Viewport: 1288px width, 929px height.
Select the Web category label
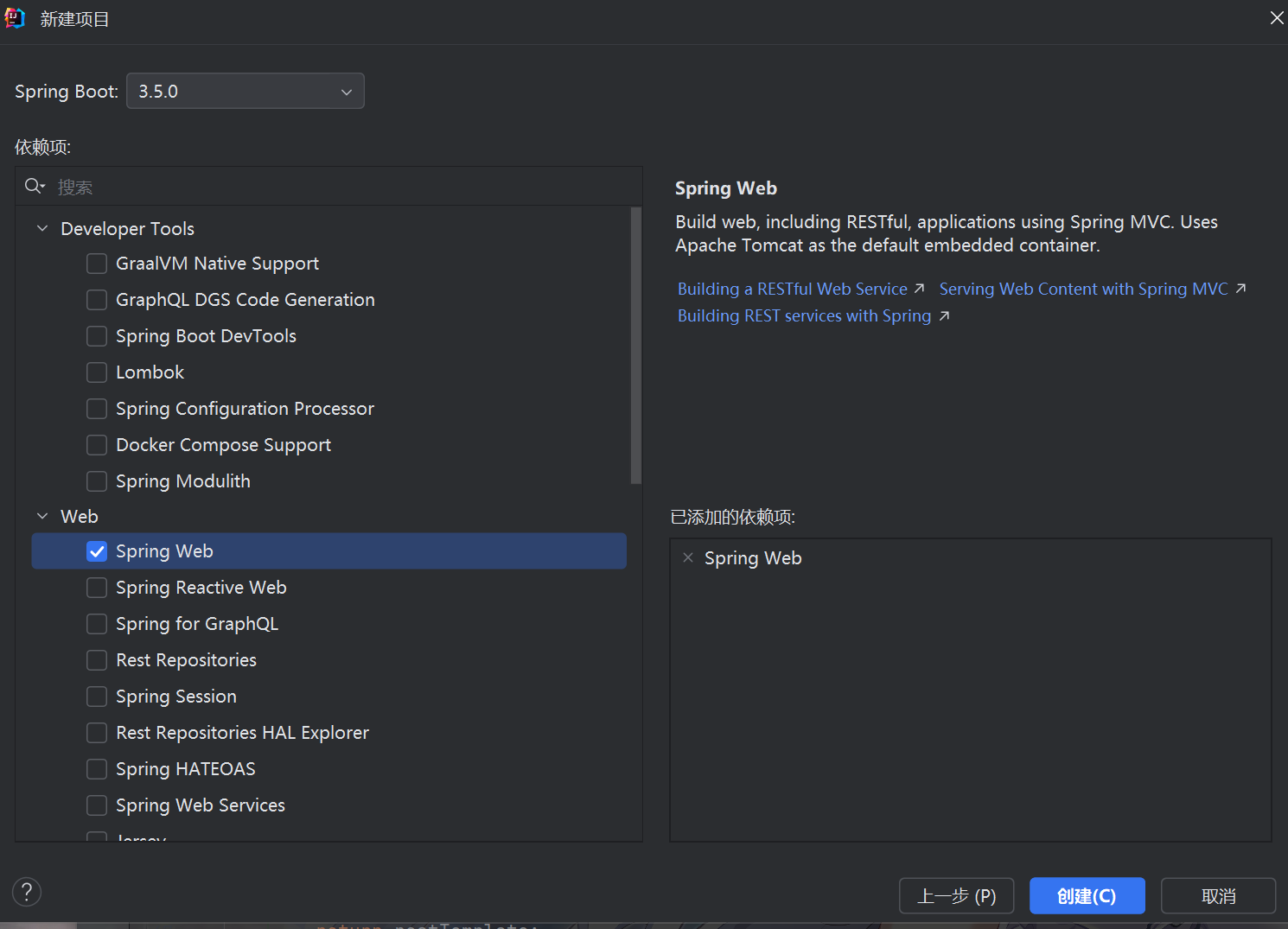pos(80,516)
